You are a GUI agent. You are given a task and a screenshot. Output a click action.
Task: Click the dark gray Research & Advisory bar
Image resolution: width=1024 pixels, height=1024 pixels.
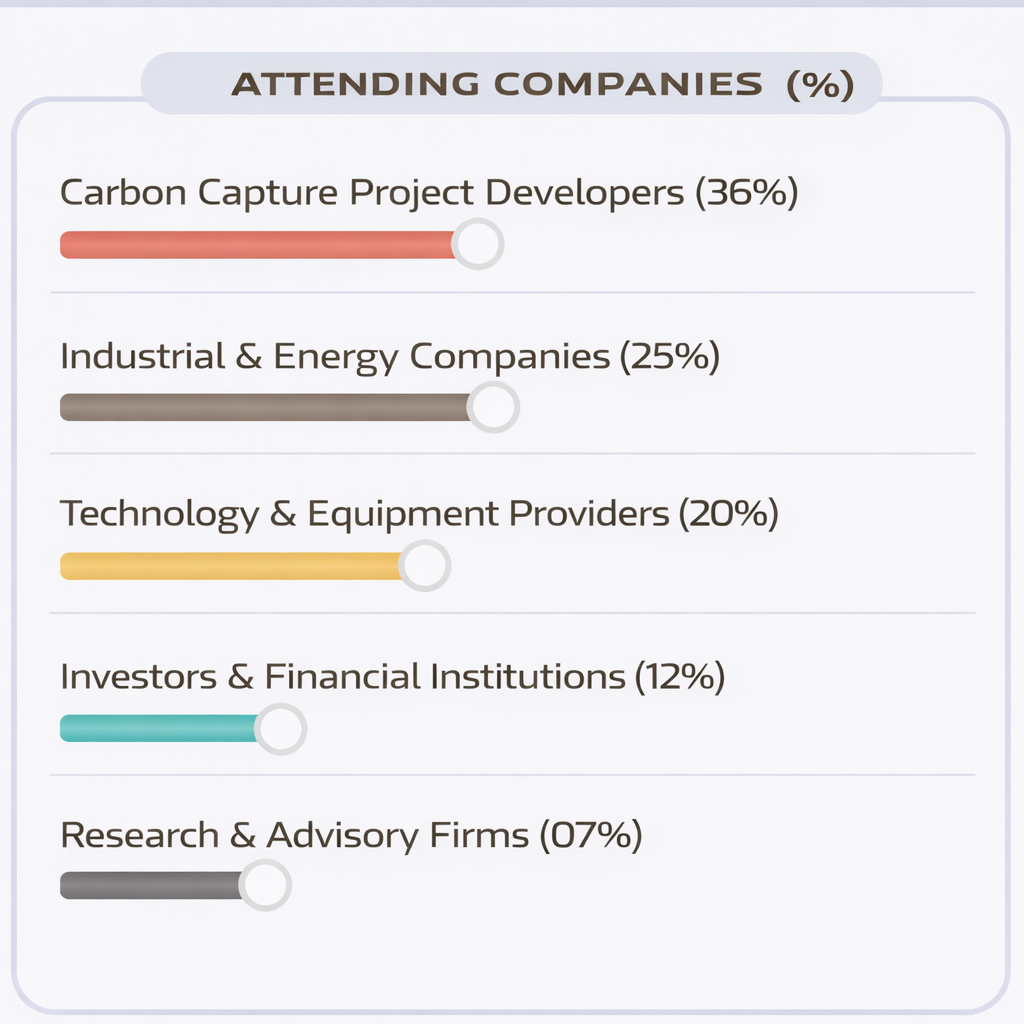(150, 886)
